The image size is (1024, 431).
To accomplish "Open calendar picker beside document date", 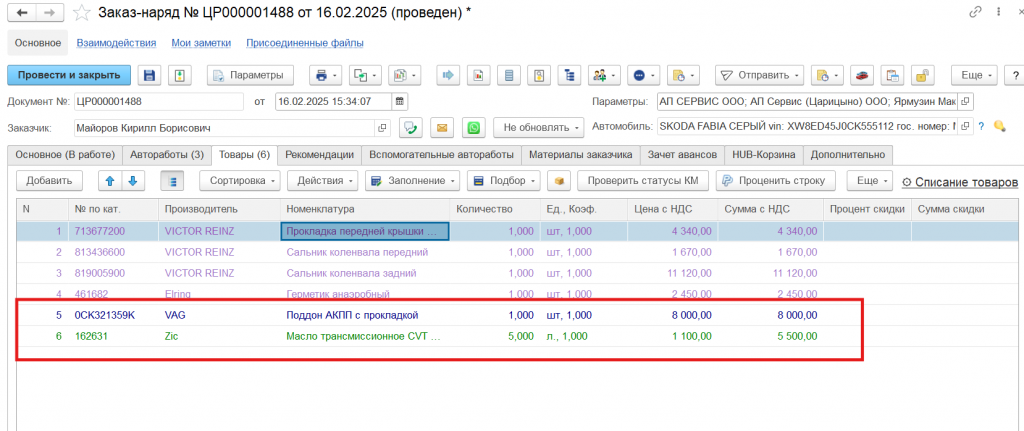I will pyautogui.click(x=400, y=102).
